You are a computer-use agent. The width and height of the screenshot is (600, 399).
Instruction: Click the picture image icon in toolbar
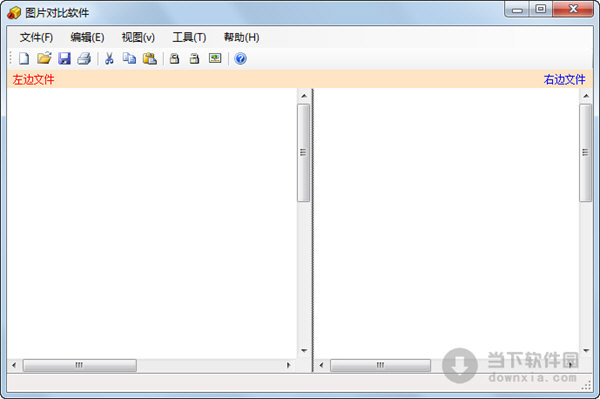coord(215,58)
